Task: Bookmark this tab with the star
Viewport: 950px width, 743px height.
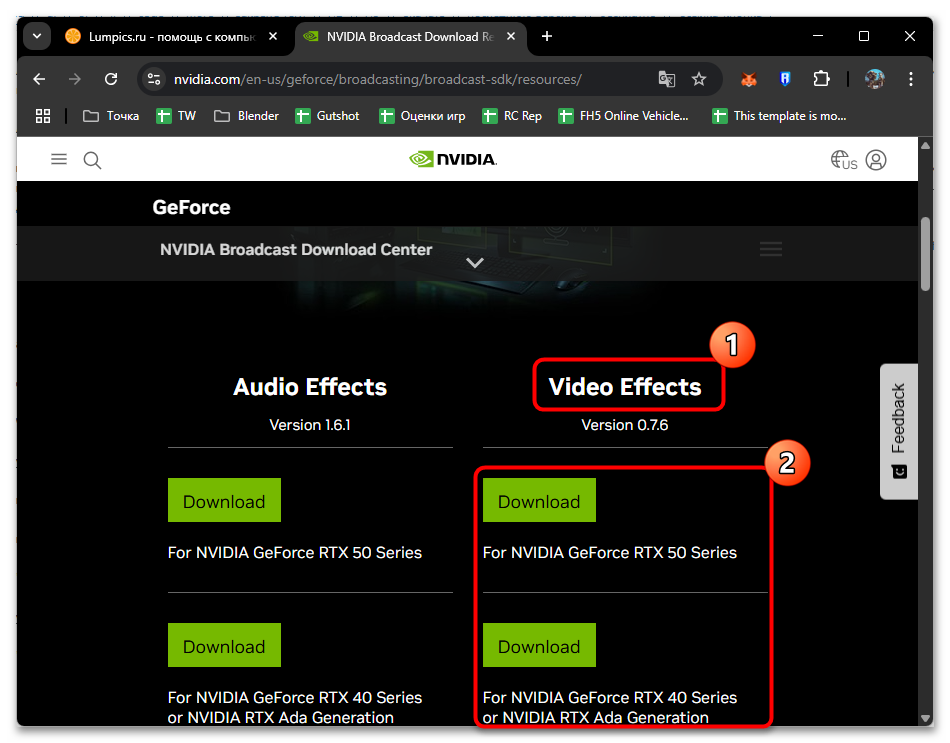Action: point(699,79)
